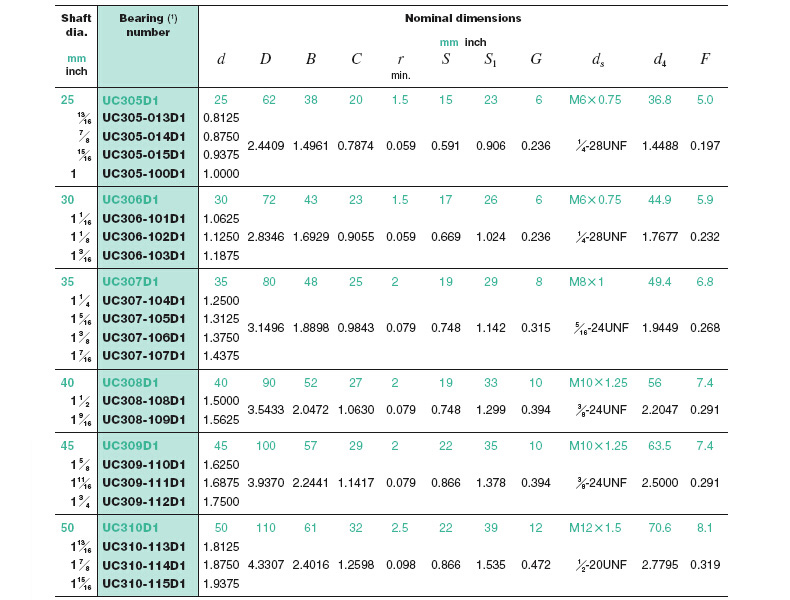Select the UC306-102D1 bearing entry
This screenshot has height=600, width=790.
(144, 237)
